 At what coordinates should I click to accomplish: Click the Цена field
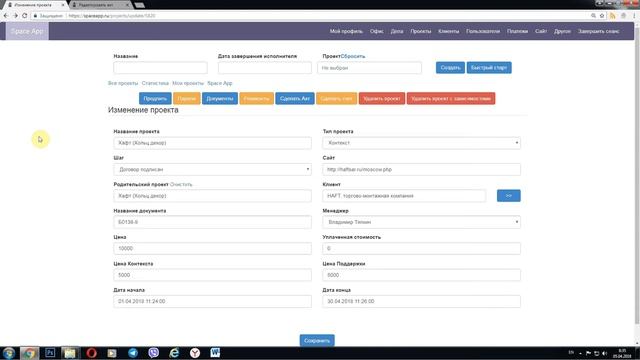click(x=212, y=249)
